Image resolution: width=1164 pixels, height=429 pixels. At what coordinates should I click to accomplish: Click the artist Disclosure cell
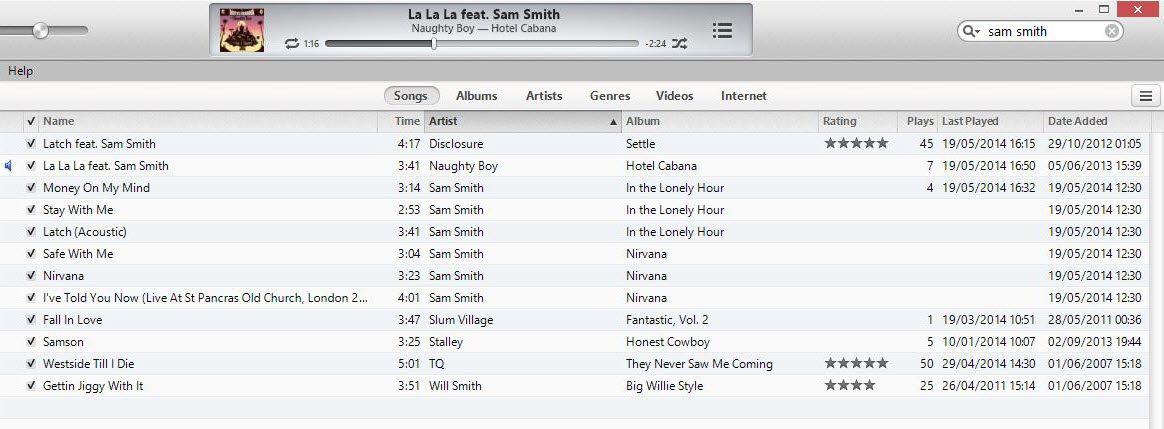pos(456,144)
